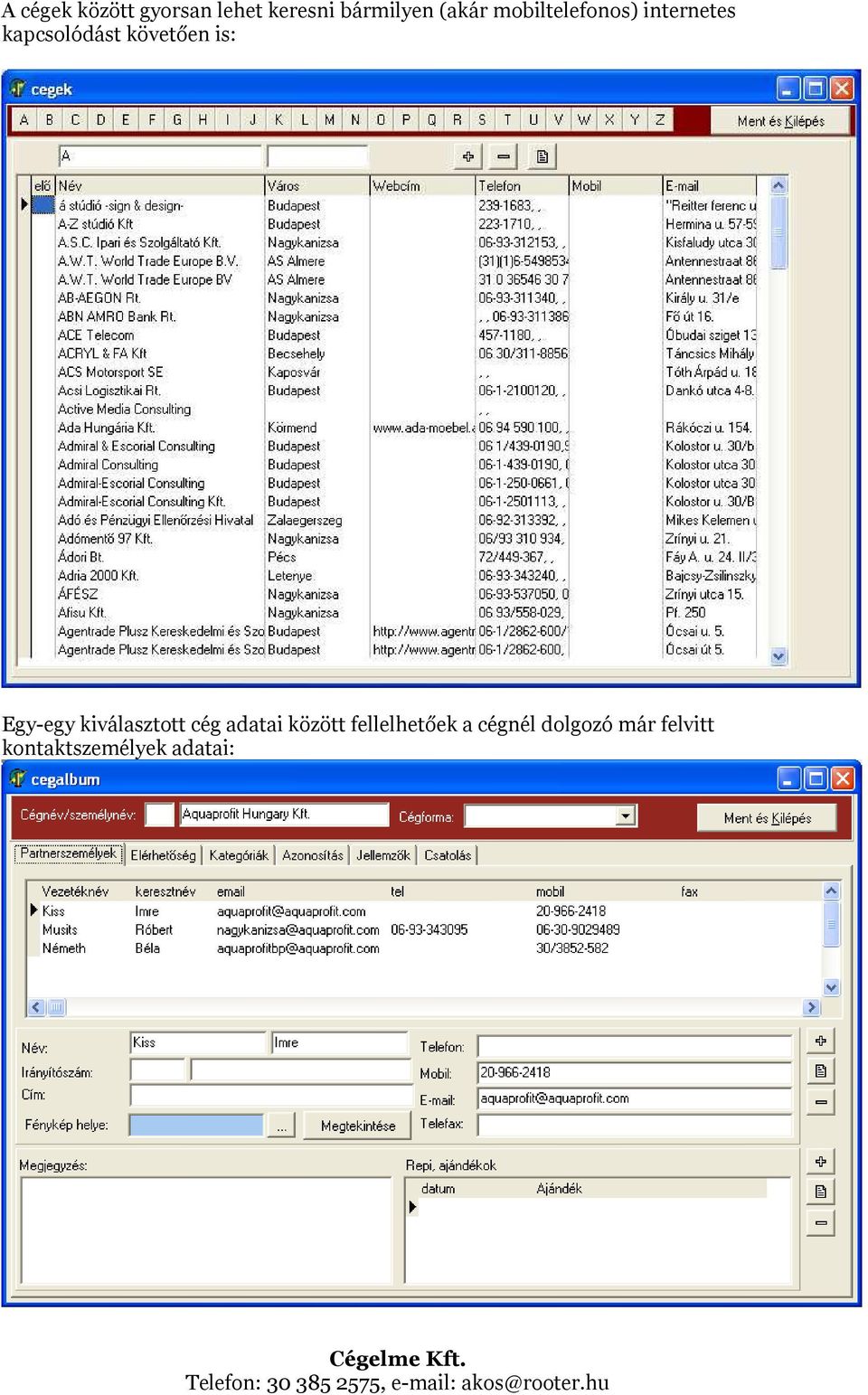
Task: Switch to the Partnerszemélyek tab
Action: pyautogui.click(x=69, y=853)
